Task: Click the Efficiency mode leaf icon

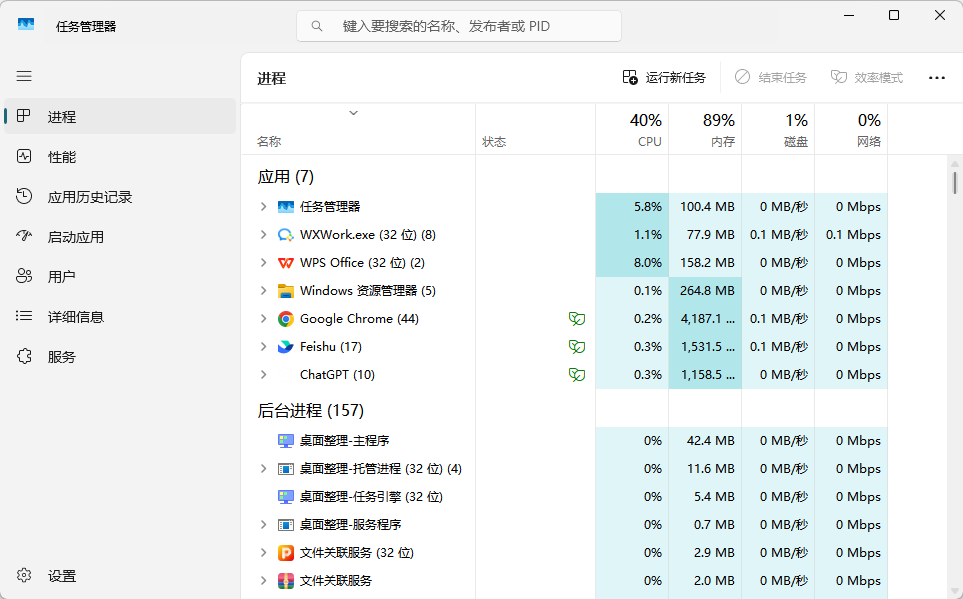Action: [839, 77]
